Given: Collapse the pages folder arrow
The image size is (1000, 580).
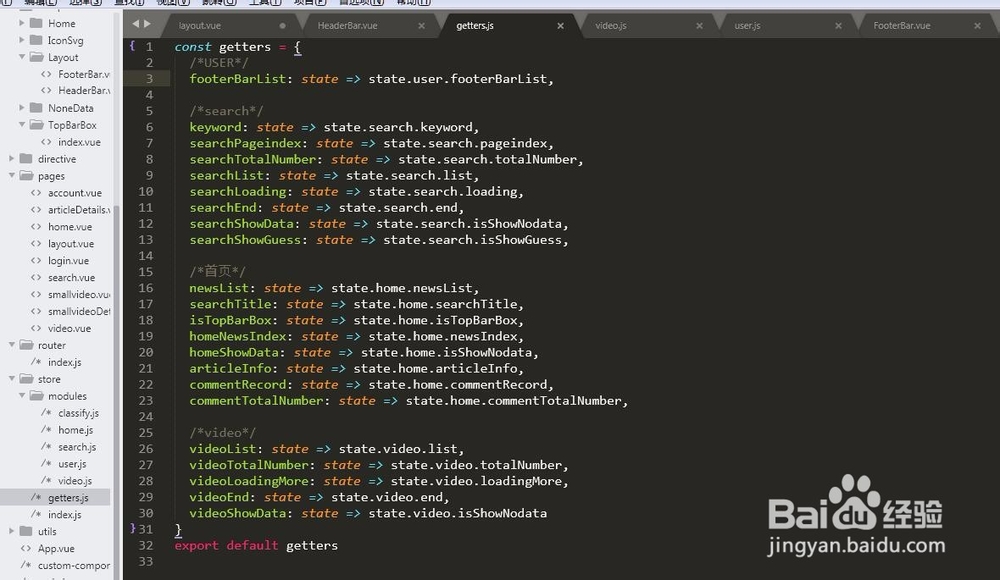Looking at the screenshot, I should coord(11,175).
